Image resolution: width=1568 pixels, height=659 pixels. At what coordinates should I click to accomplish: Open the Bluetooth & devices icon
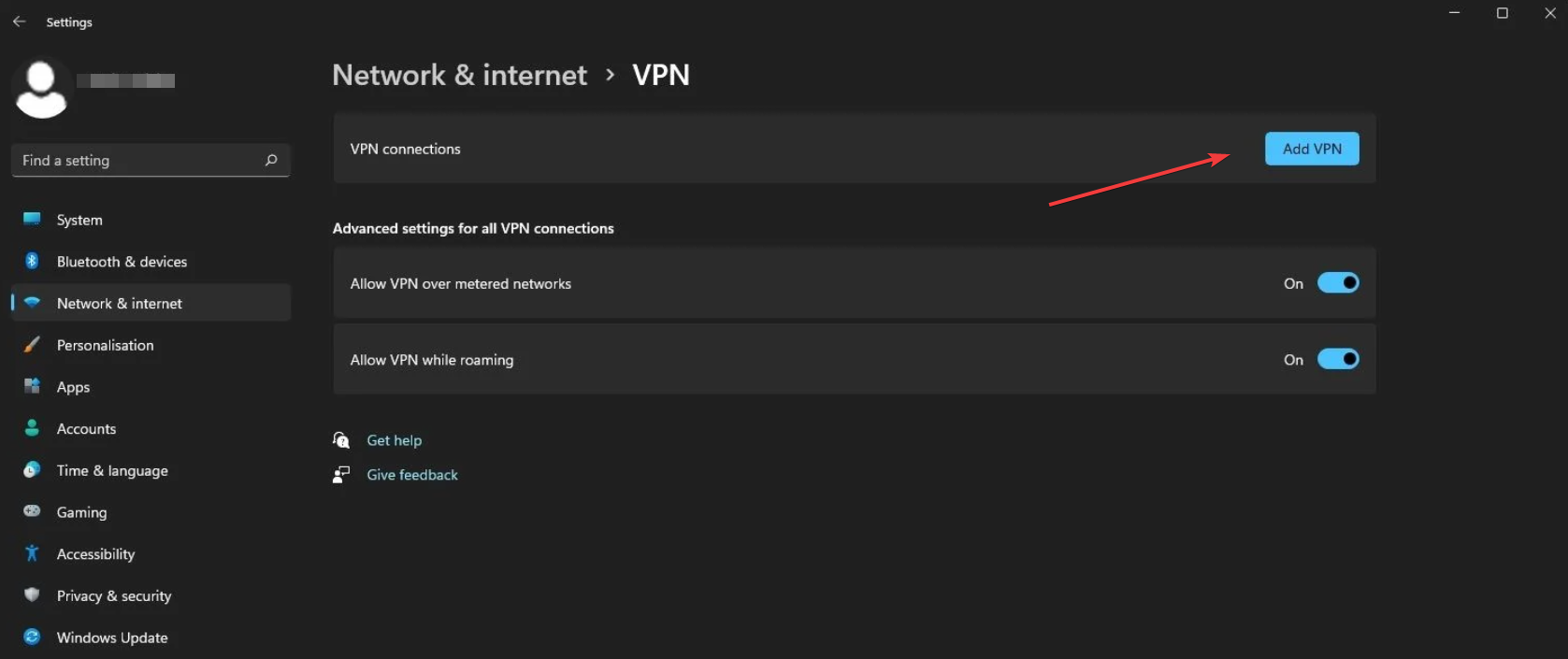pyautogui.click(x=32, y=261)
